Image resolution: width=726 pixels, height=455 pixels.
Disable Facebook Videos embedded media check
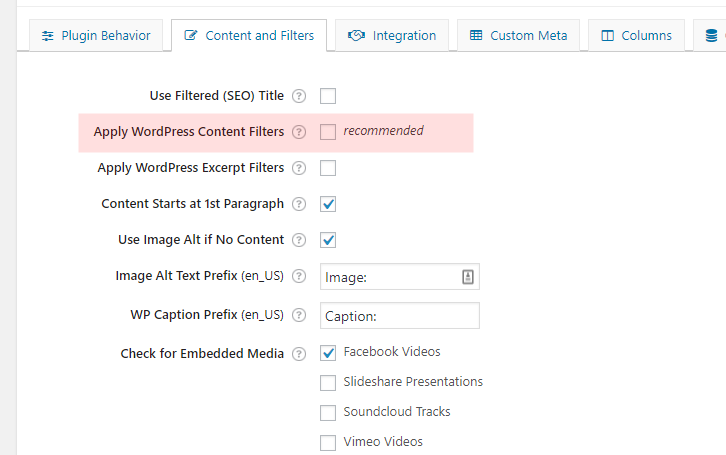pos(328,352)
